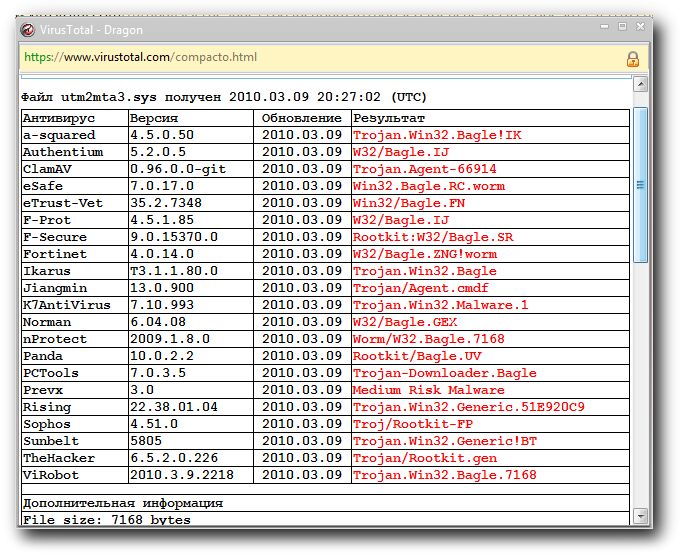Maximize the VirusTotal Dragon window

(622, 27)
